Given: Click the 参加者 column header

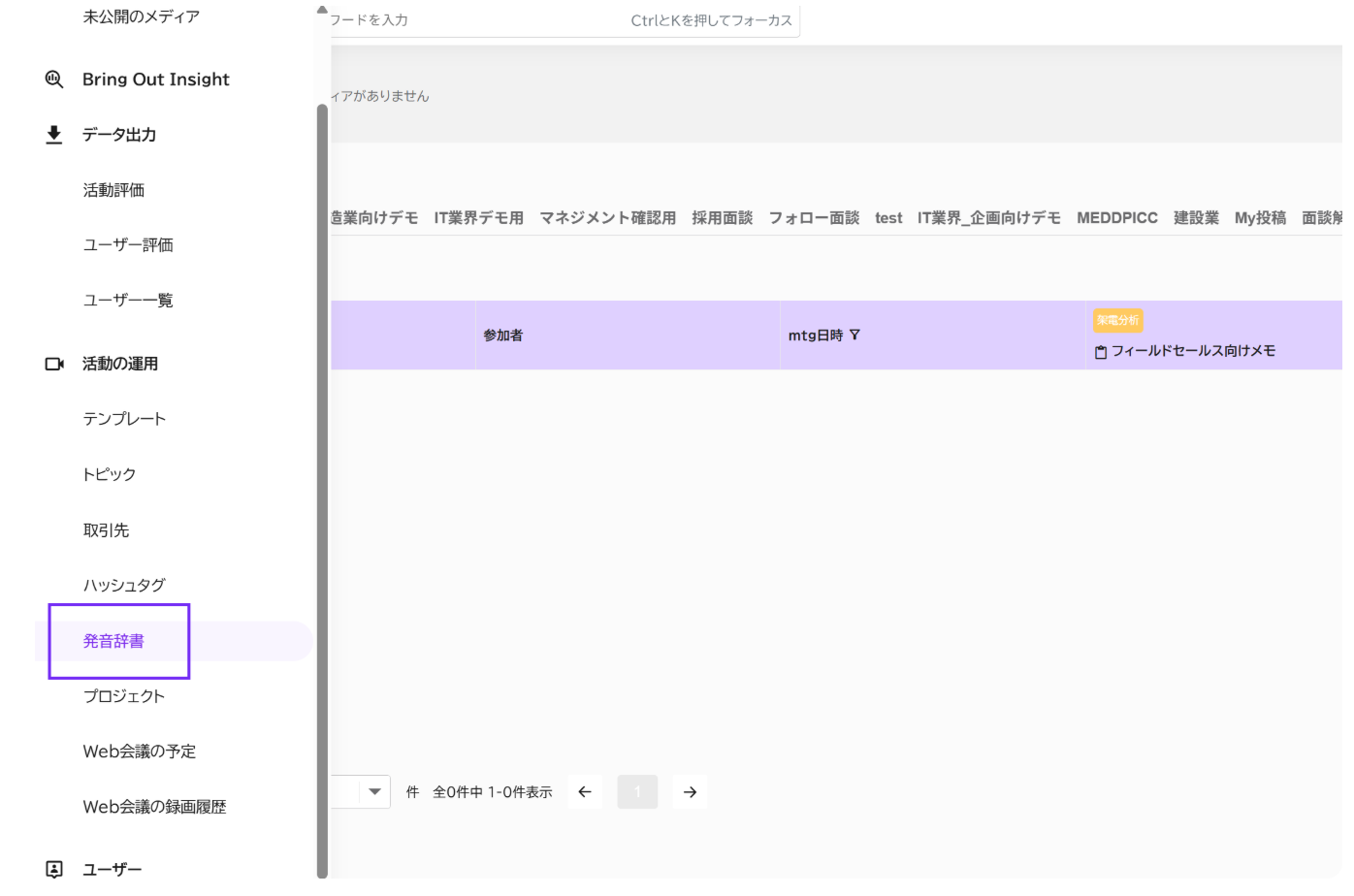Looking at the screenshot, I should [x=628, y=336].
